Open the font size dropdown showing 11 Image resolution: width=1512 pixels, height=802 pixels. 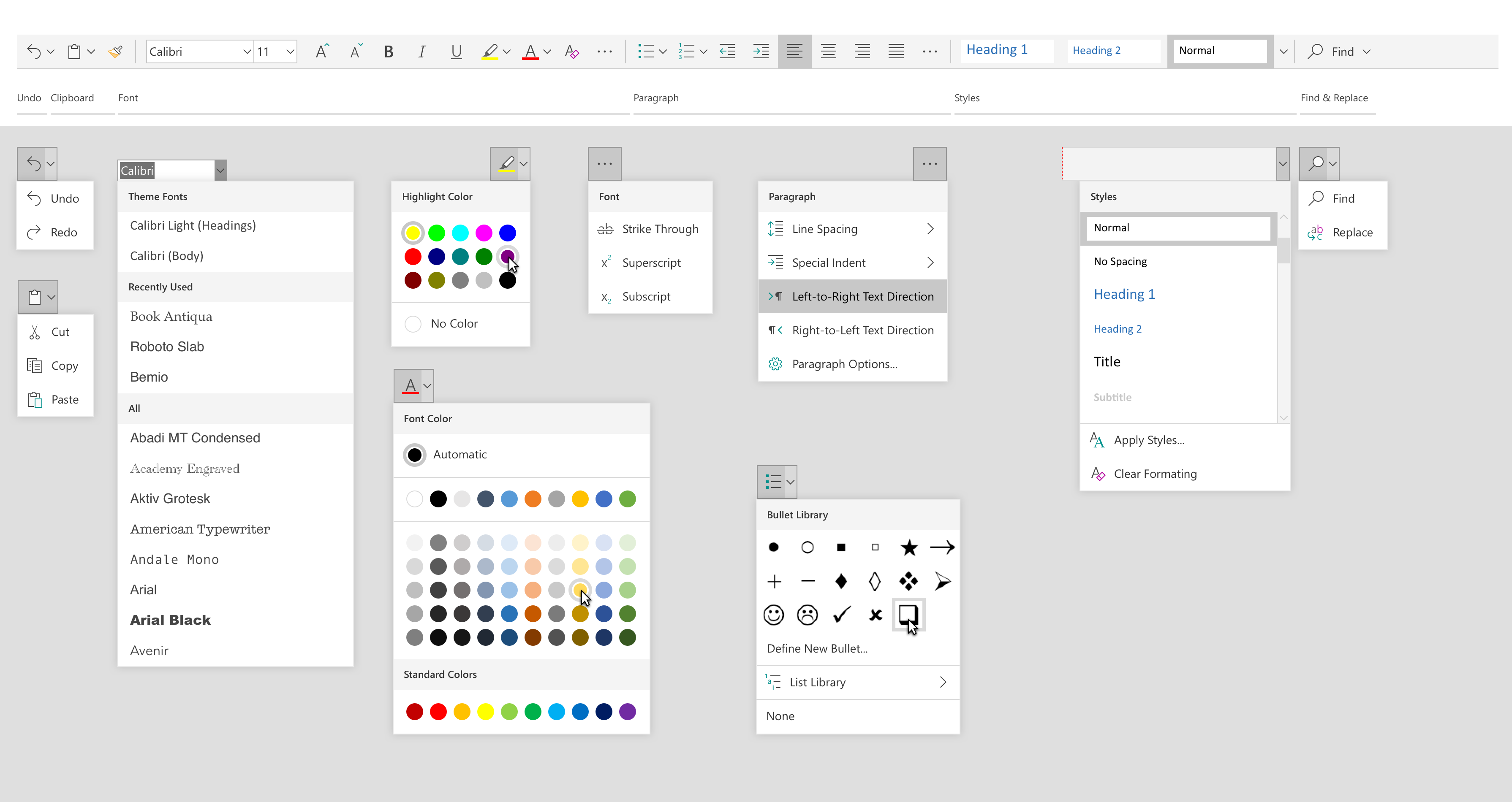coord(289,51)
